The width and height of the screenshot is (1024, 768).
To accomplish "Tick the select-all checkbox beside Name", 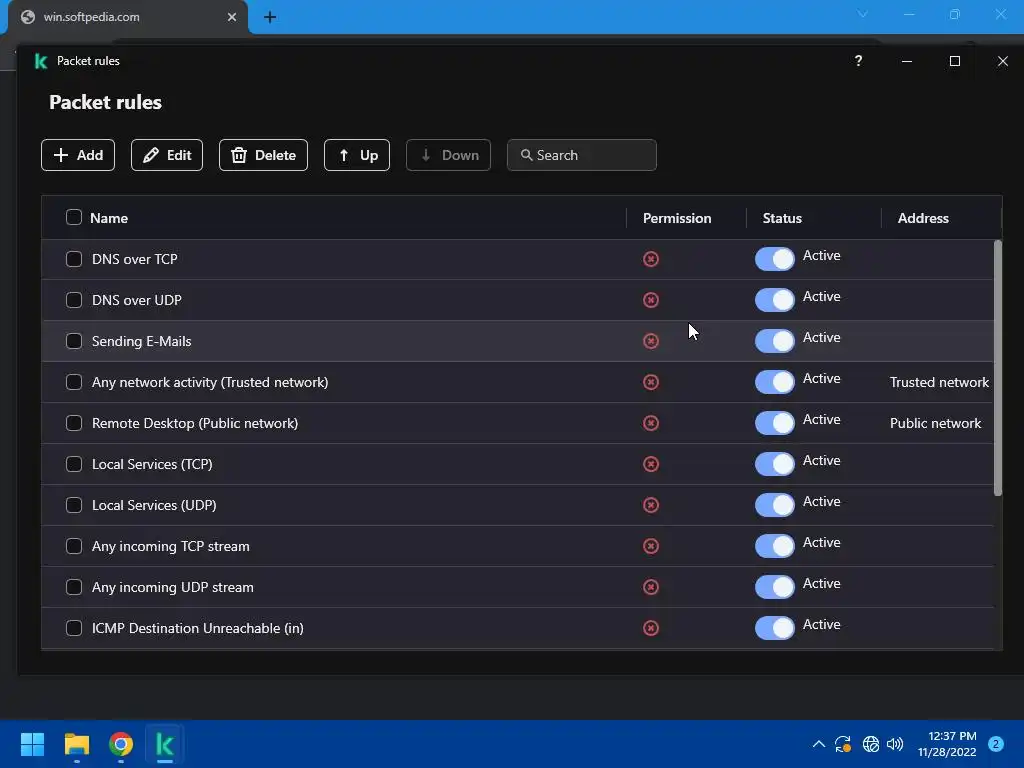I will (74, 217).
